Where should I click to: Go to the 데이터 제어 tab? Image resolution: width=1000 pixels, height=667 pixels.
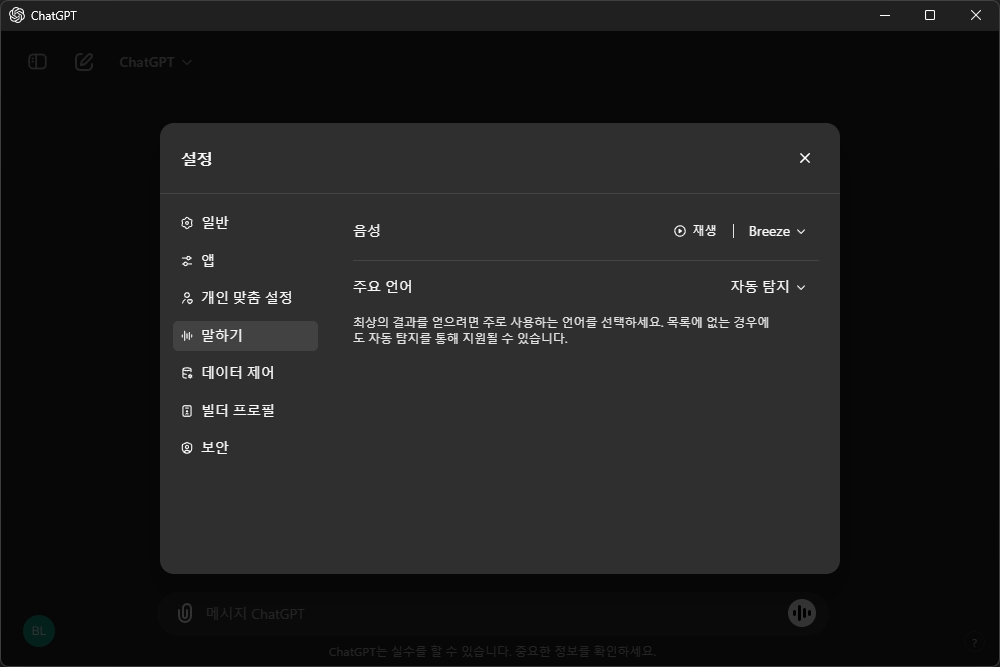pos(246,372)
